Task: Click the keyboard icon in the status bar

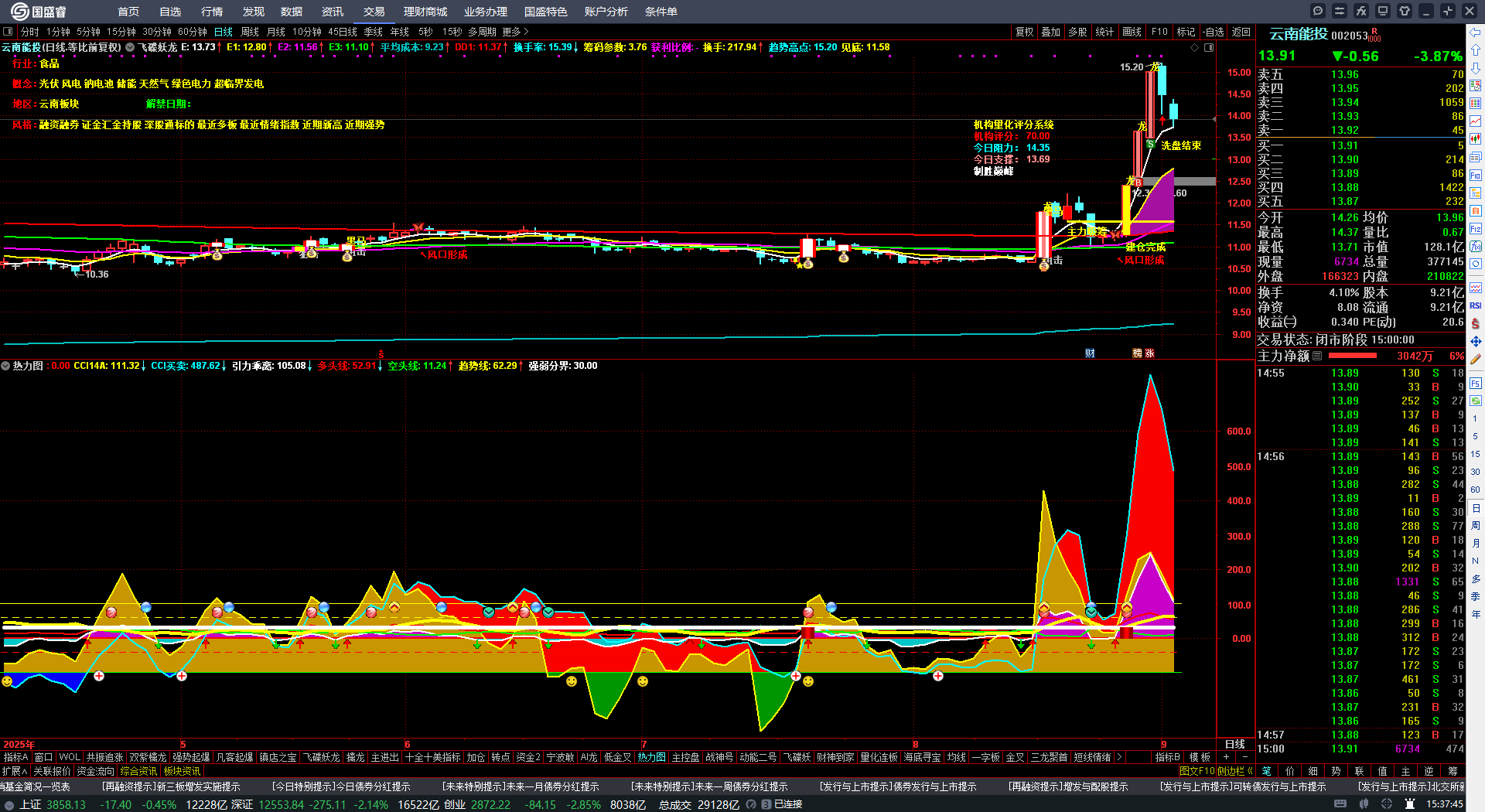Action: coord(1340,804)
